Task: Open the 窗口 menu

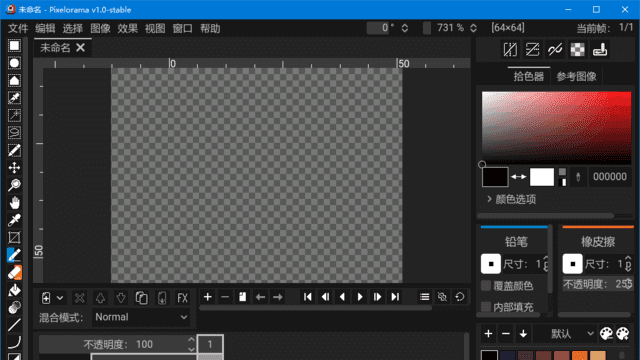Action: (182, 28)
